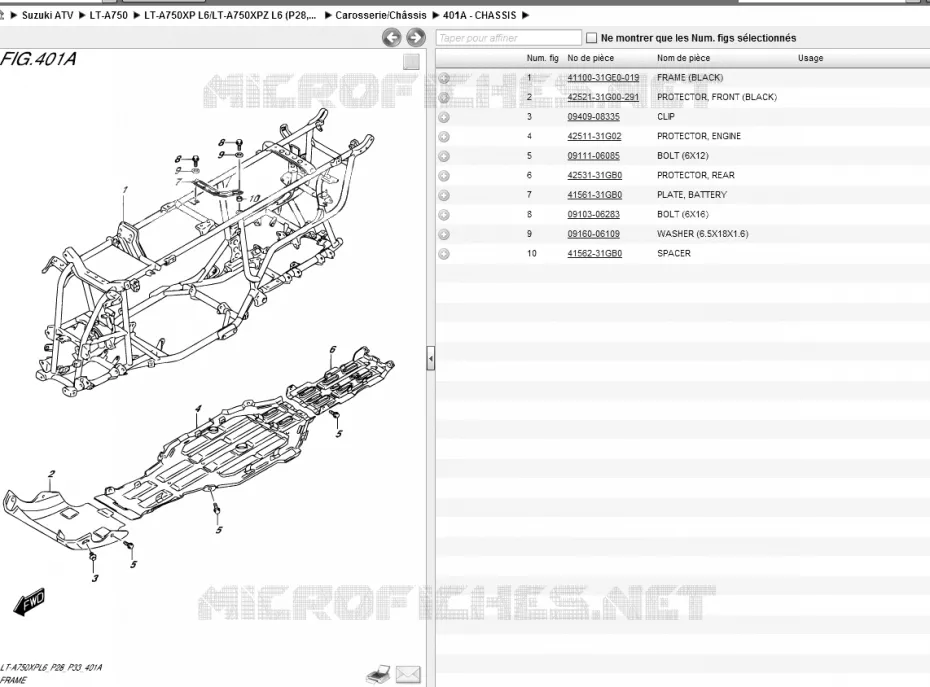Click the square icon at diagram top-right
Viewport: 930px width, 687px height.
click(x=411, y=62)
